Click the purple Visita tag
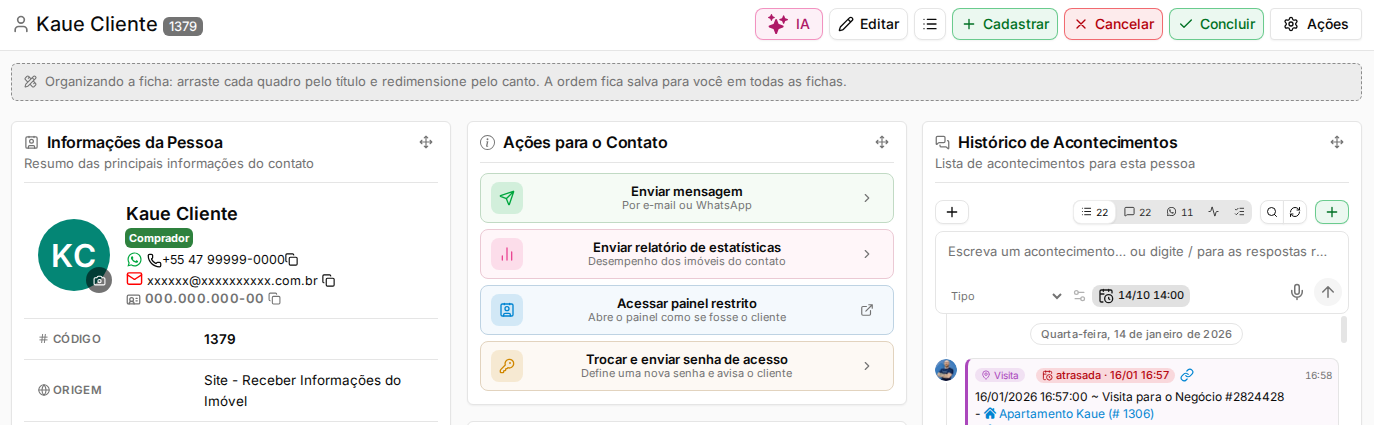 coord(1000,375)
